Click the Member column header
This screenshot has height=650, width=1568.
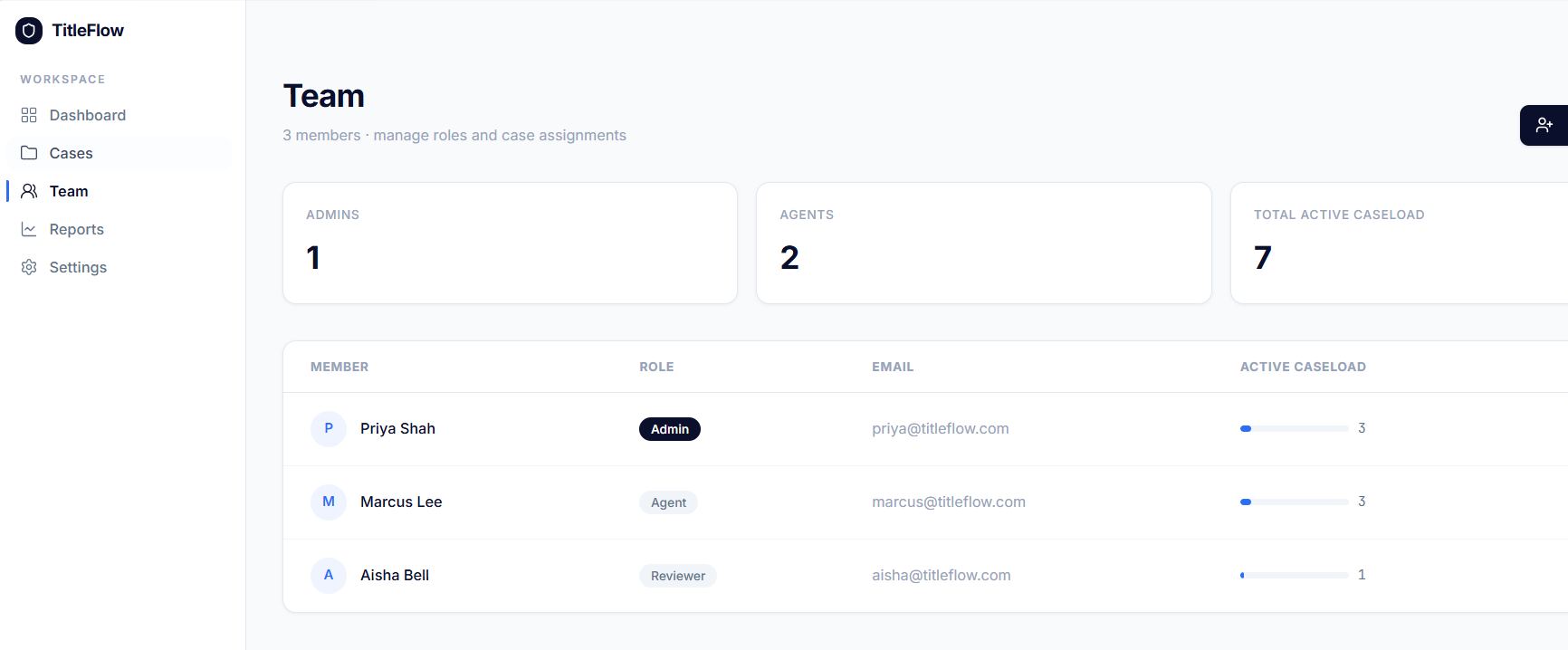tap(339, 367)
